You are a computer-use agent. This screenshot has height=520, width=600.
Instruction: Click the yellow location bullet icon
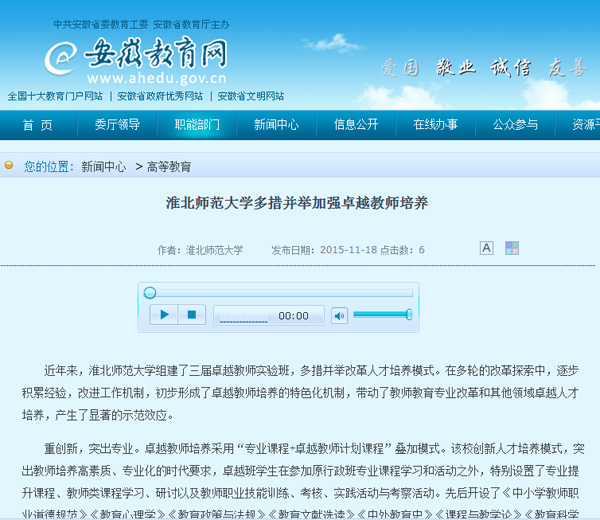pos(8,165)
